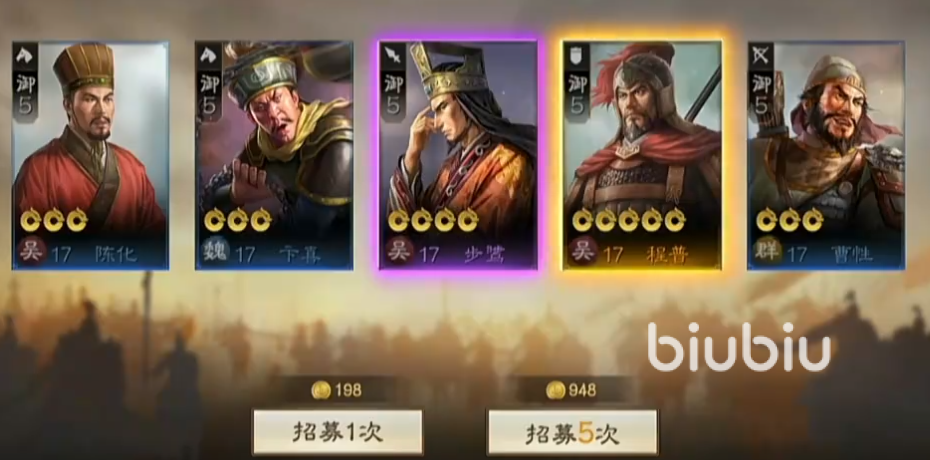Open the 曹性 general card portrait
930x460 pixels.
(826, 156)
